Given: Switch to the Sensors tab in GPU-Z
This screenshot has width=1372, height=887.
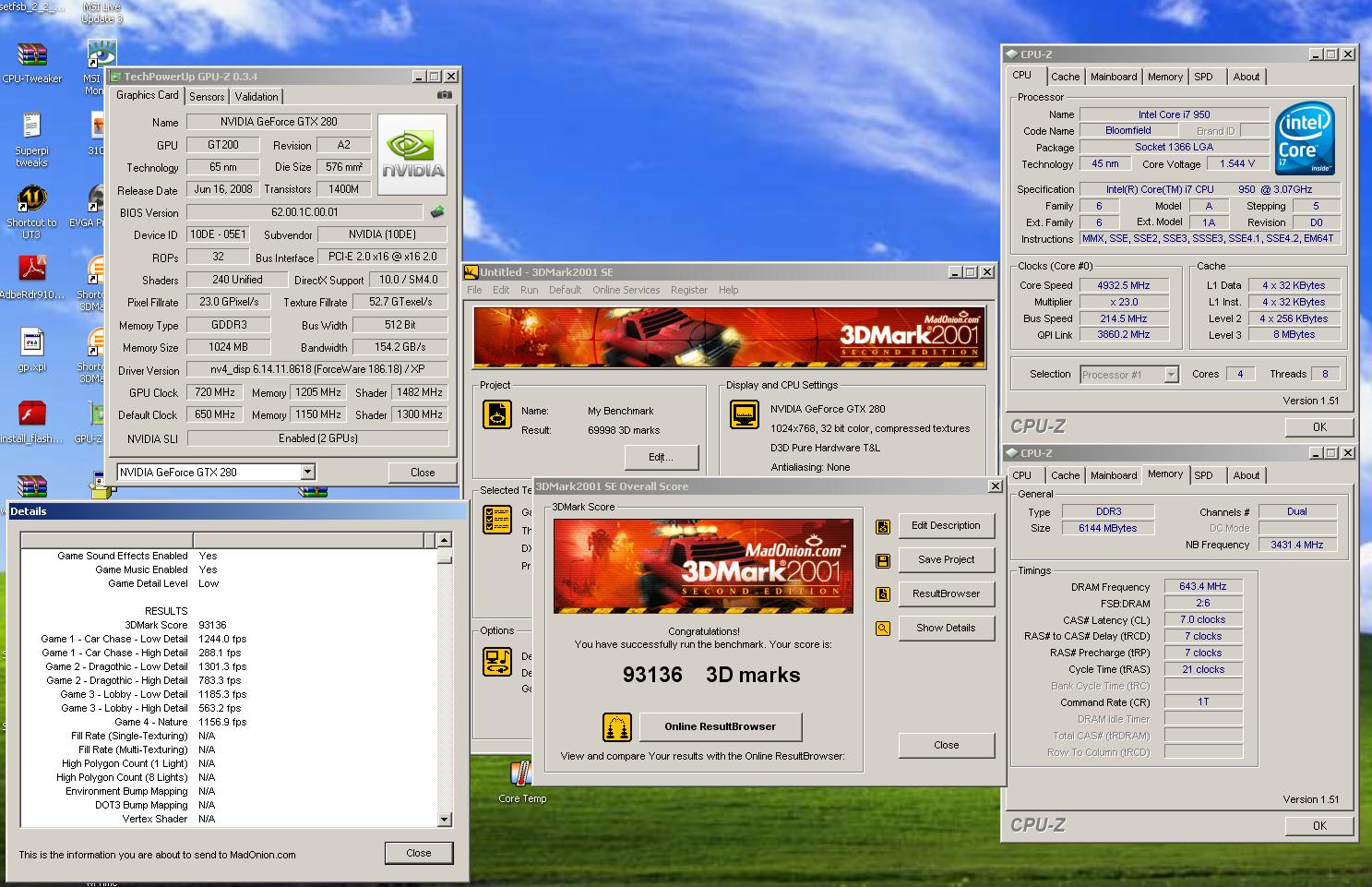Looking at the screenshot, I should (207, 97).
